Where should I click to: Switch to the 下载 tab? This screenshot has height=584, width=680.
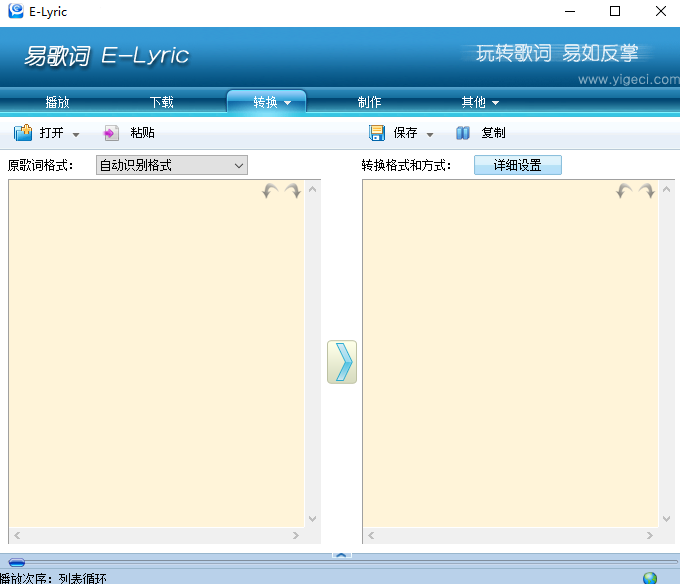click(162, 102)
